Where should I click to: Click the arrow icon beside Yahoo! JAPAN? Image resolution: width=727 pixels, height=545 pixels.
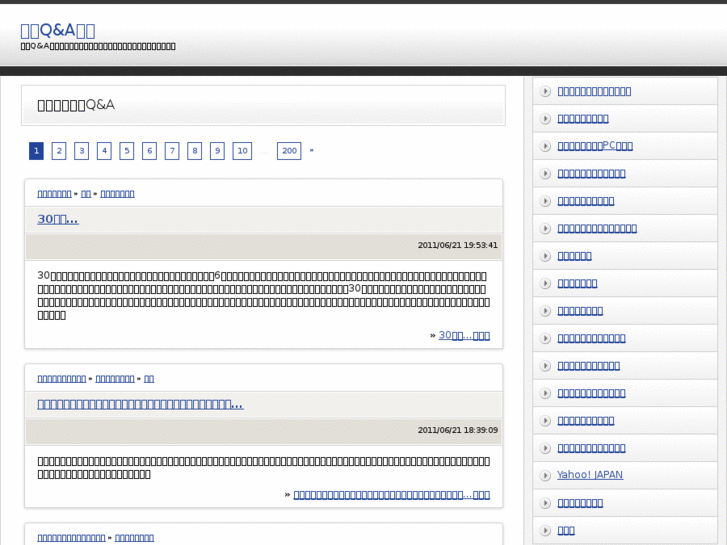tap(545, 475)
